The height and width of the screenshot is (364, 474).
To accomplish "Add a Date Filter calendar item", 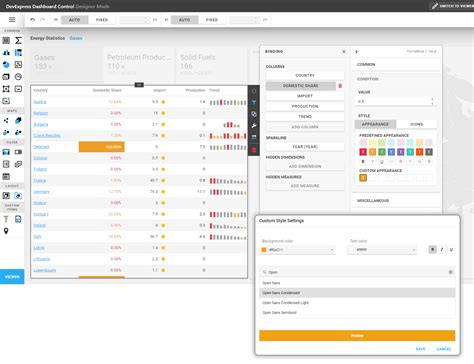I will tap(6, 176).
